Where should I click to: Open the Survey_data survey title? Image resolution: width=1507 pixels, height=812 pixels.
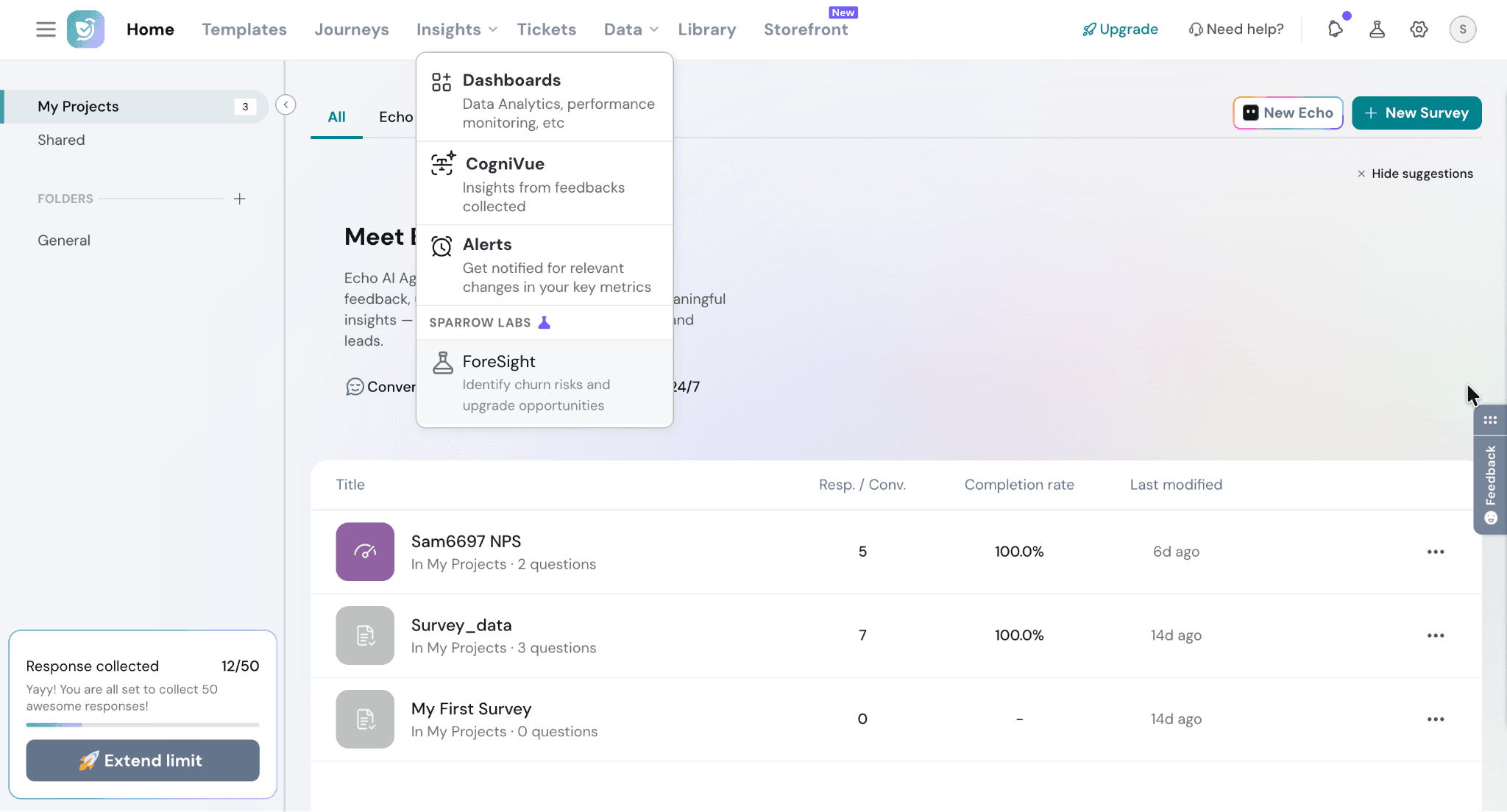[461, 625]
